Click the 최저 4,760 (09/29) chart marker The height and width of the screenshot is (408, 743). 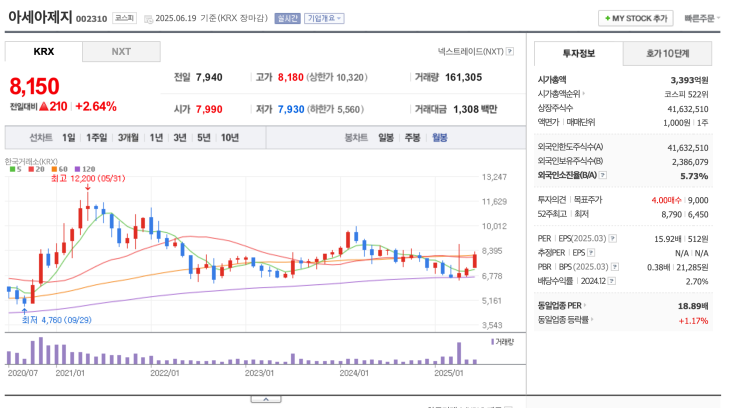coord(57,320)
